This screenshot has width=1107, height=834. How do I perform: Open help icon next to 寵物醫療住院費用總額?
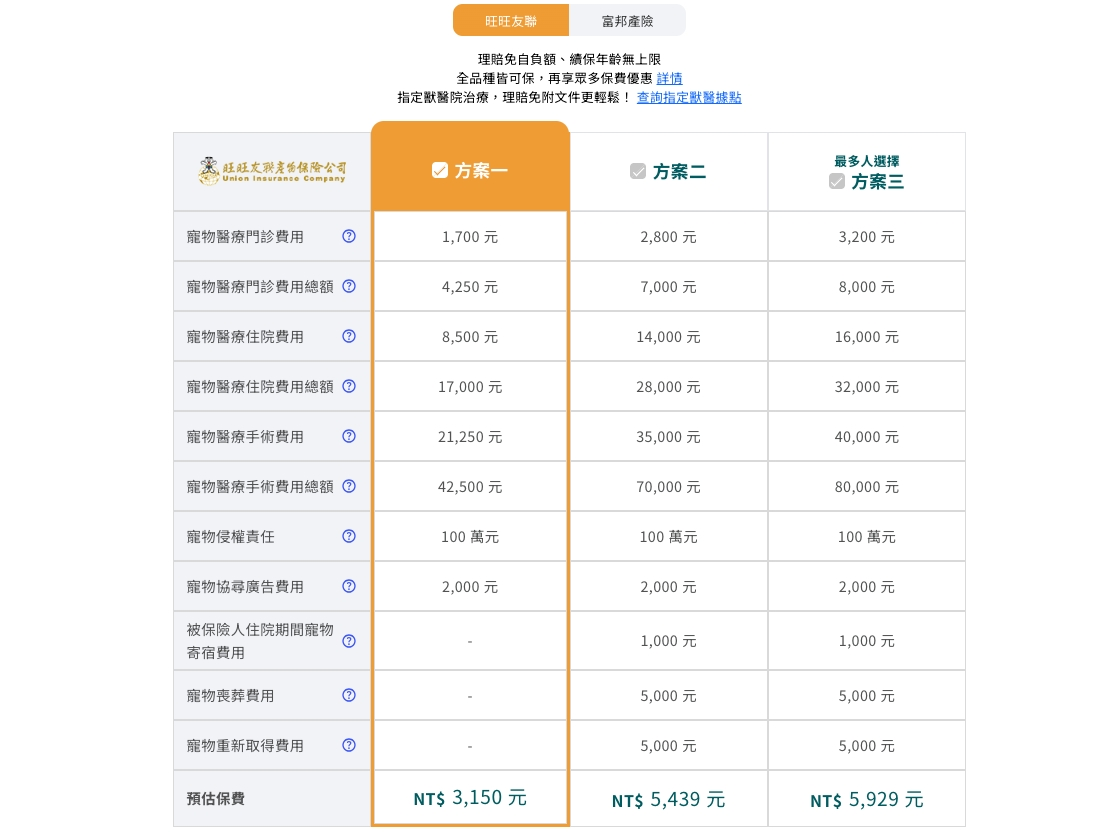tap(348, 386)
